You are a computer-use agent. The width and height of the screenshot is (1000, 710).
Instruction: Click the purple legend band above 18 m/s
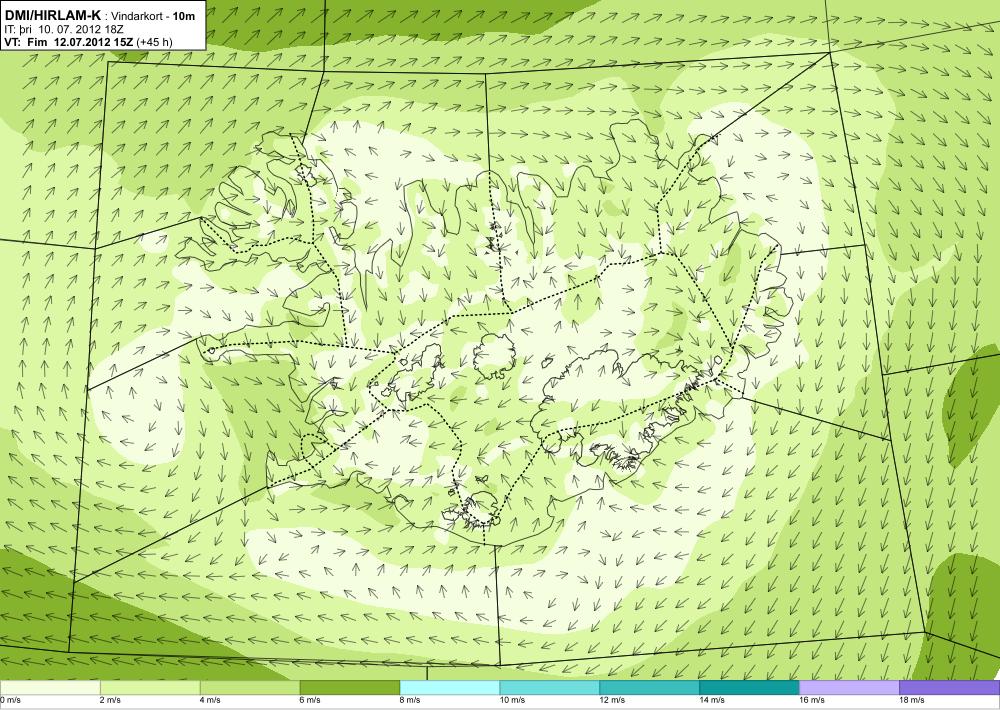pos(950,688)
